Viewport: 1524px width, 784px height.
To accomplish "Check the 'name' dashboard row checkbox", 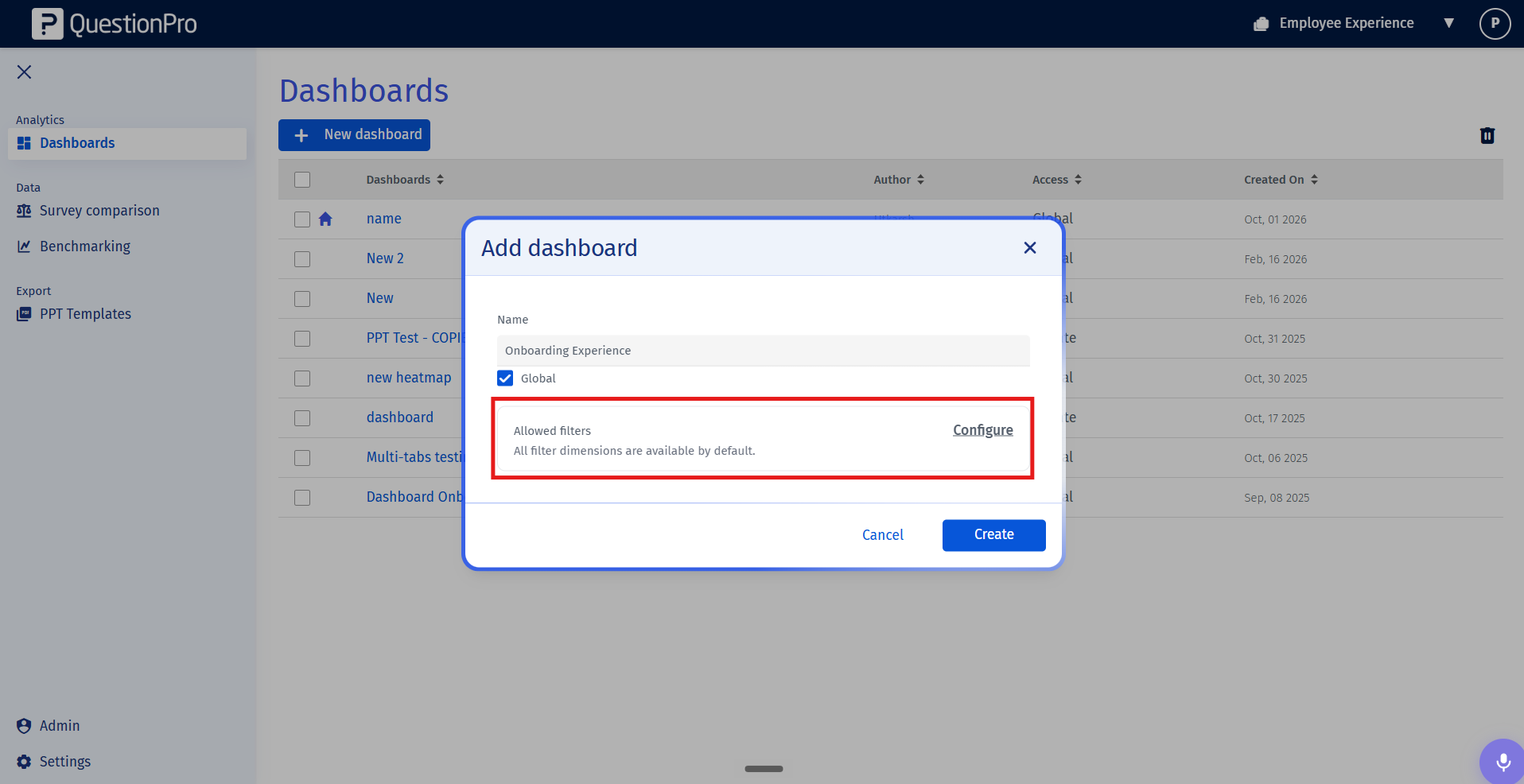I will click(x=302, y=219).
